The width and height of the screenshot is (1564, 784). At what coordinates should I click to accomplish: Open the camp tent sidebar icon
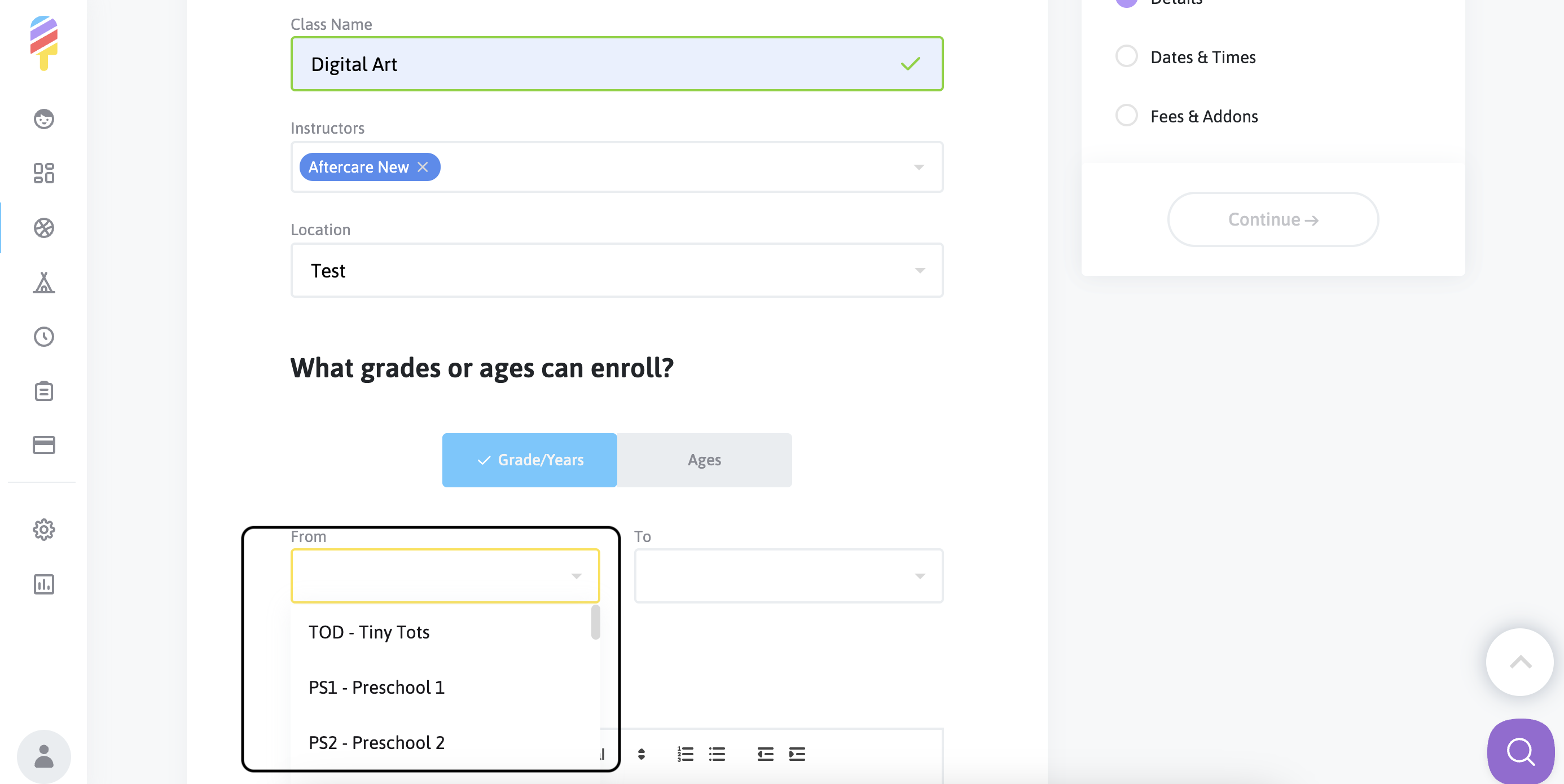point(43,283)
